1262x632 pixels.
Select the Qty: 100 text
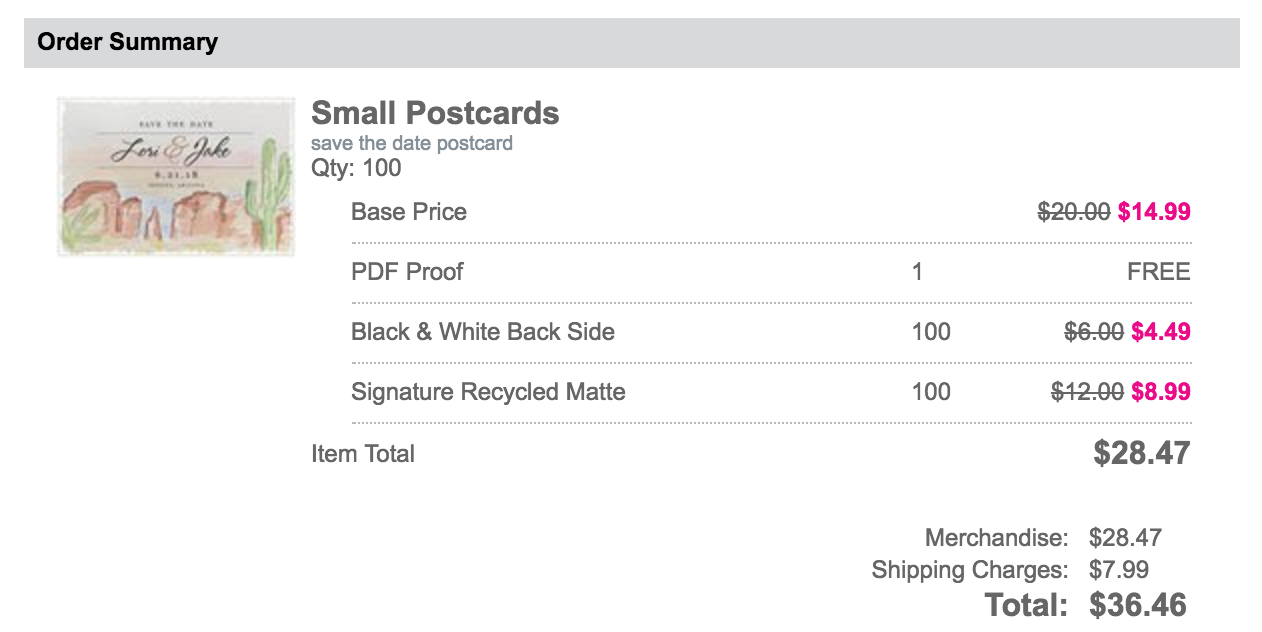(356, 168)
